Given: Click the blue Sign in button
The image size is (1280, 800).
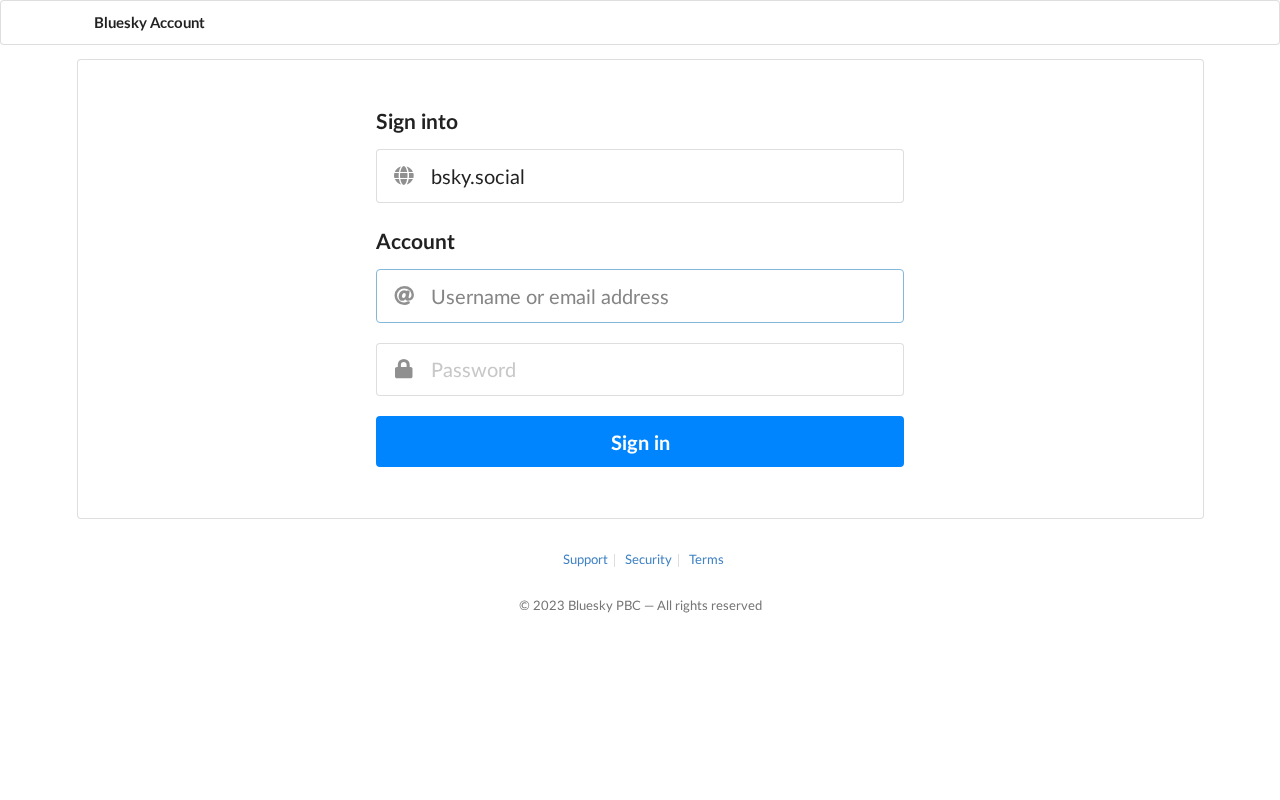Looking at the screenshot, I should tap(640, 442).
